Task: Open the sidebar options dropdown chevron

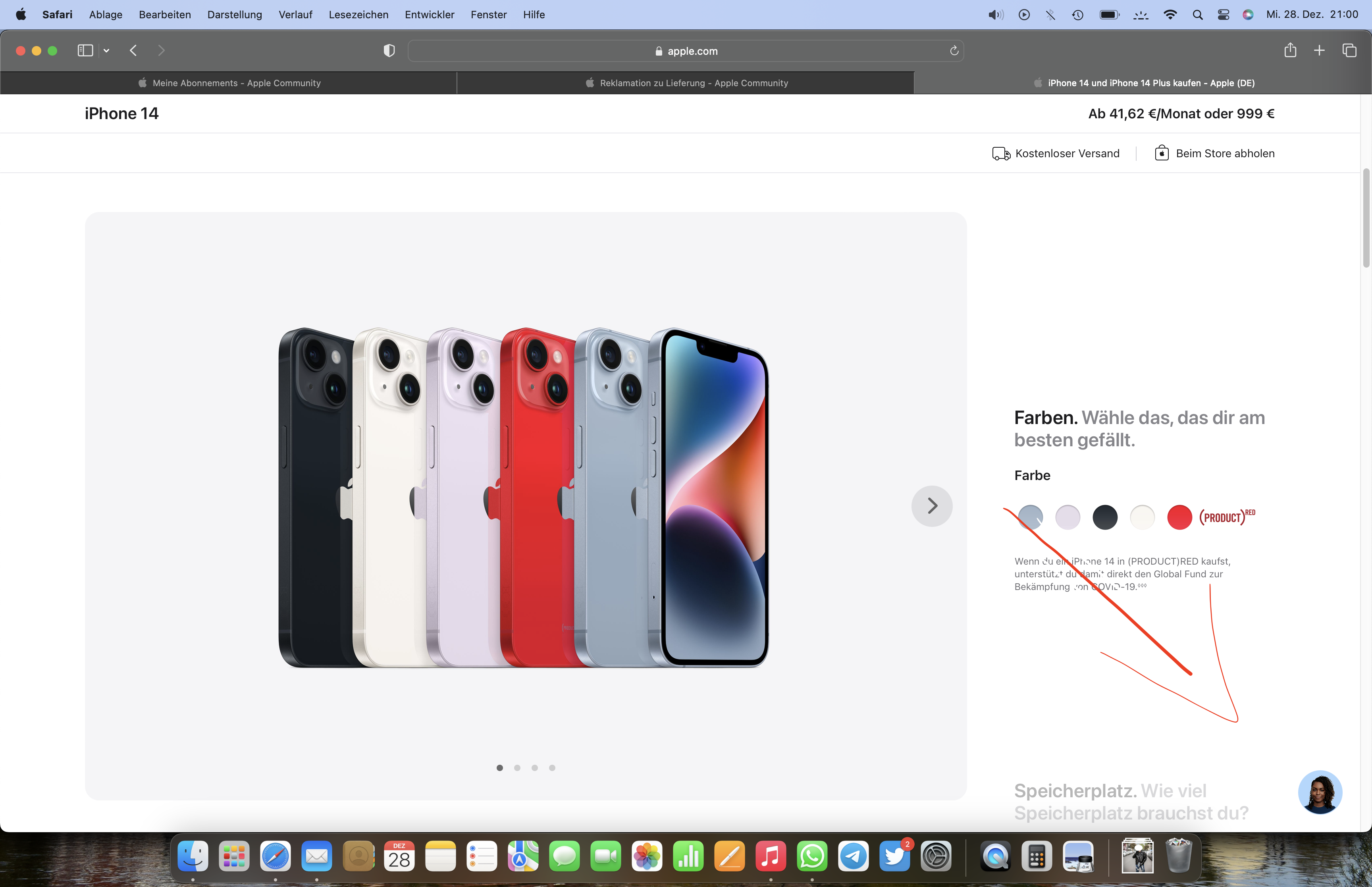Action: pos(106,51)
